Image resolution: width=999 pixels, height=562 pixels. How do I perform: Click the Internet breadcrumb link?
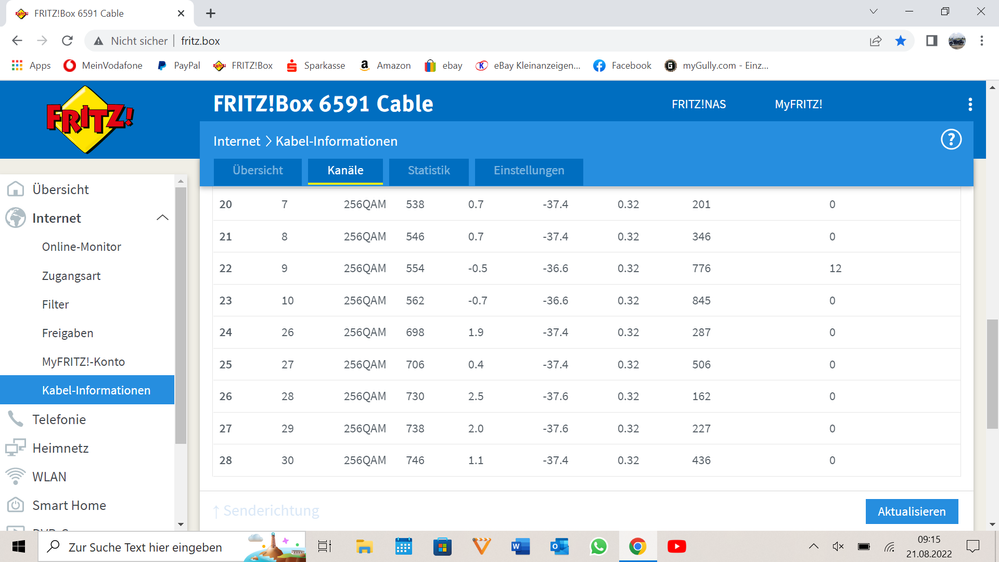coord(237,141)
